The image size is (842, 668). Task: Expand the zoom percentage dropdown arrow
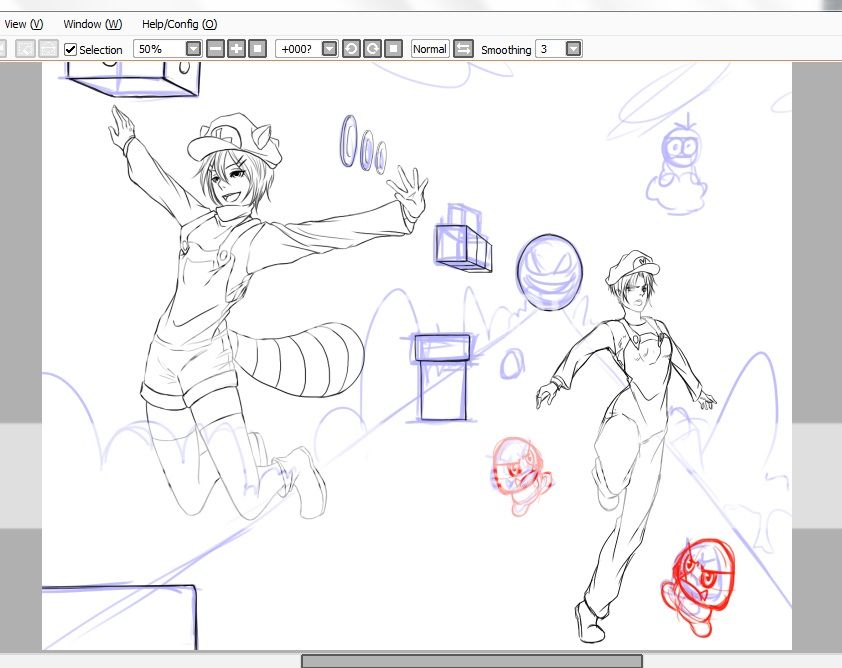193,49
